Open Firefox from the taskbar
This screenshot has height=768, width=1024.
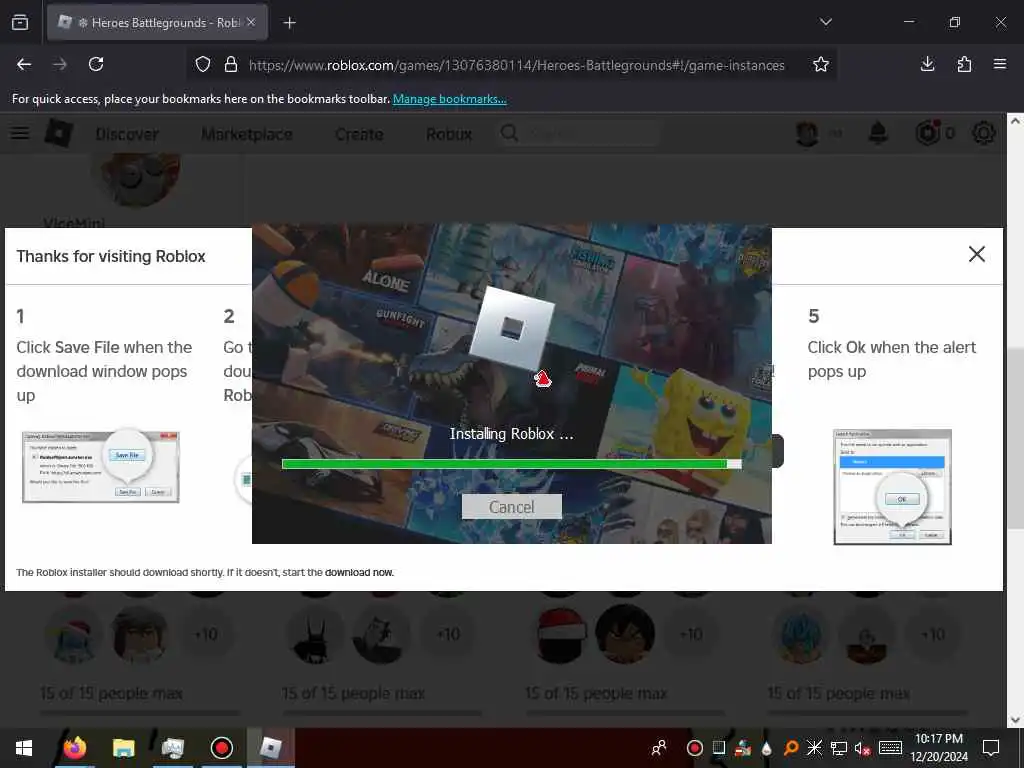(x=74, y=748)
